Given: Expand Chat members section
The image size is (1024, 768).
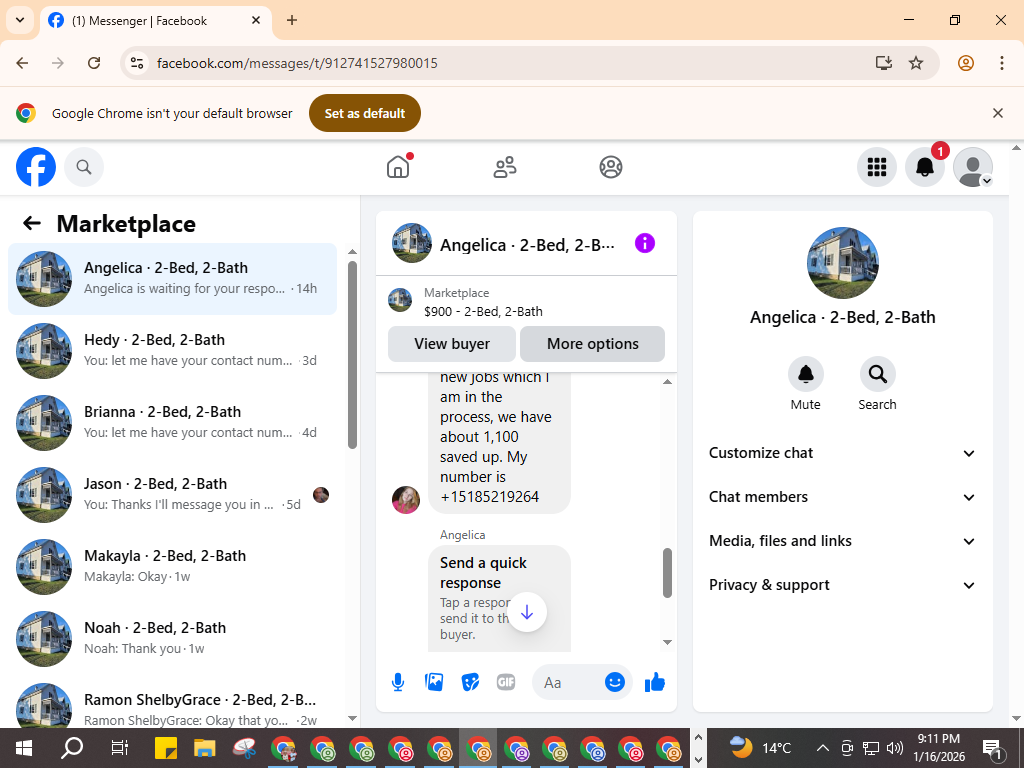Looking at the screenshot, I should pyautogui.click(x=842, y=497).
